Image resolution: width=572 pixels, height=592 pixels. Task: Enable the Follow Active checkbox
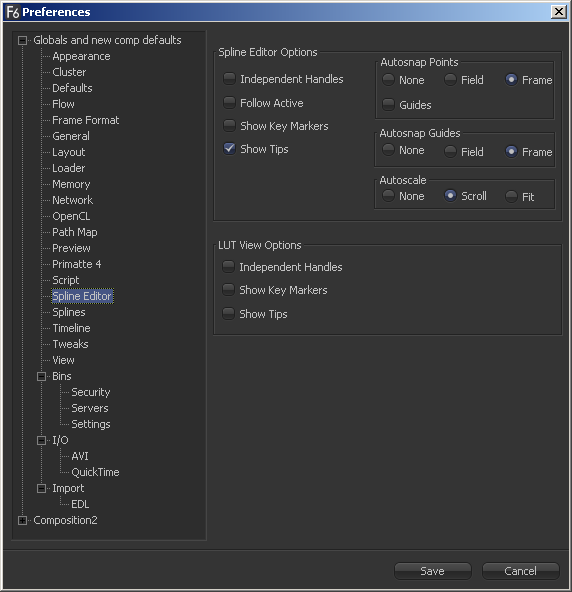point(229,102)
